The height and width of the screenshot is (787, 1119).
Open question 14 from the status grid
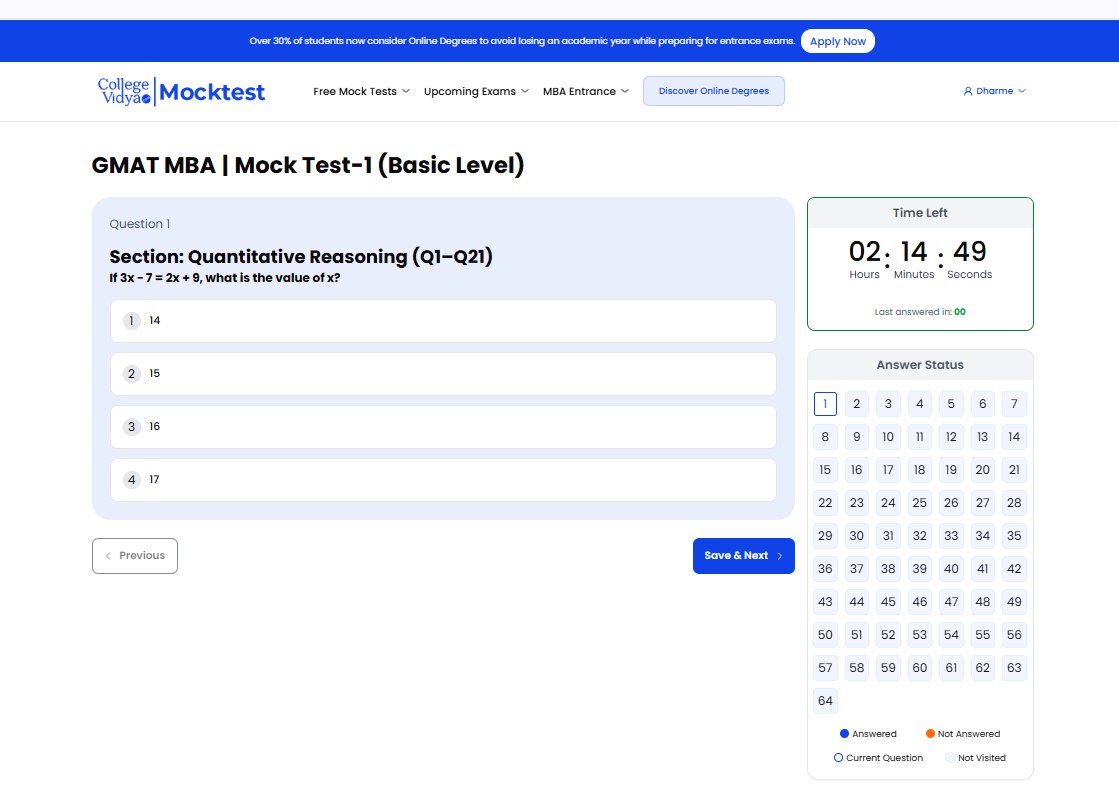pos(1014,437)
